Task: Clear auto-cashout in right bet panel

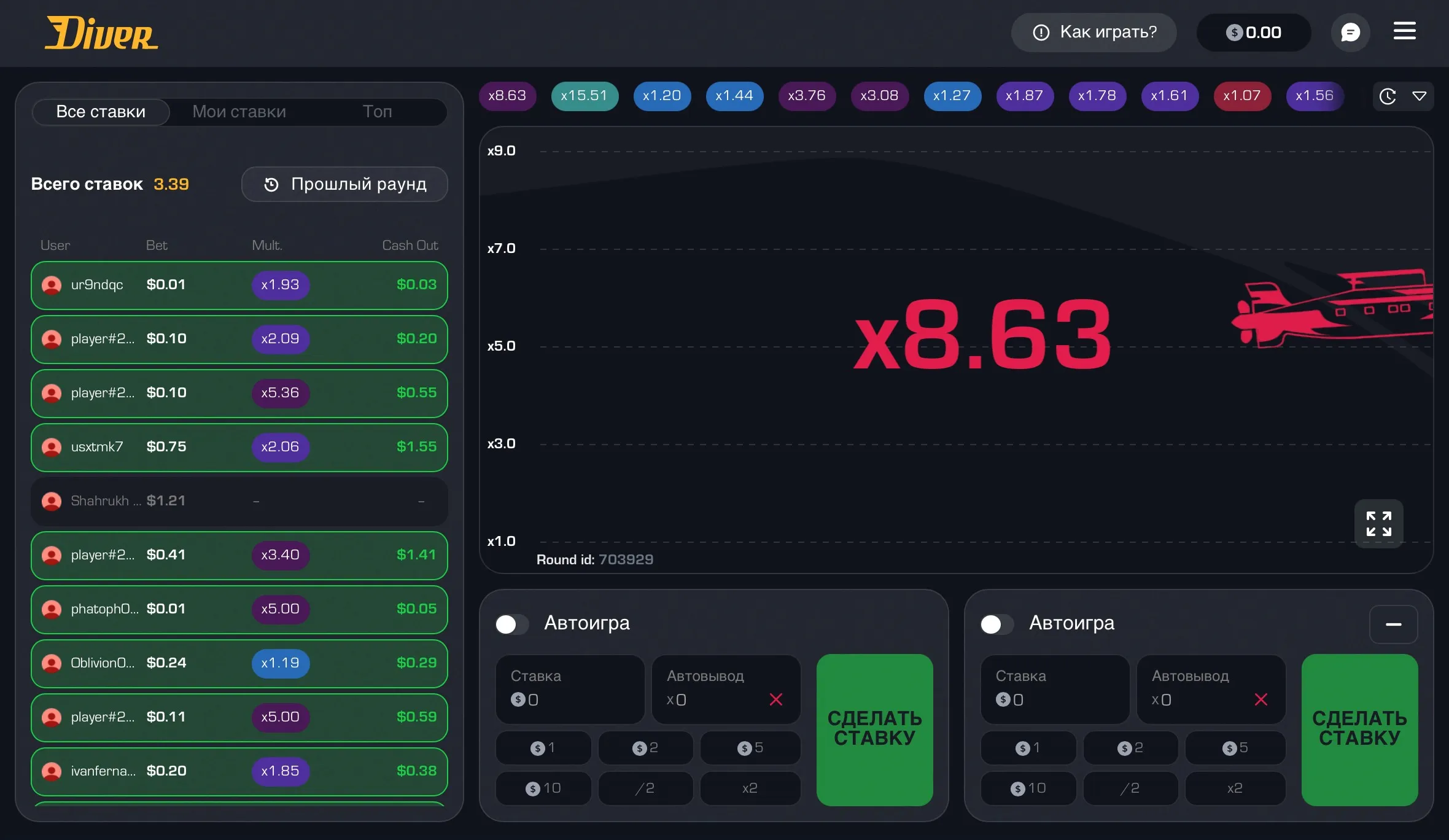Action: point(1261,699)
